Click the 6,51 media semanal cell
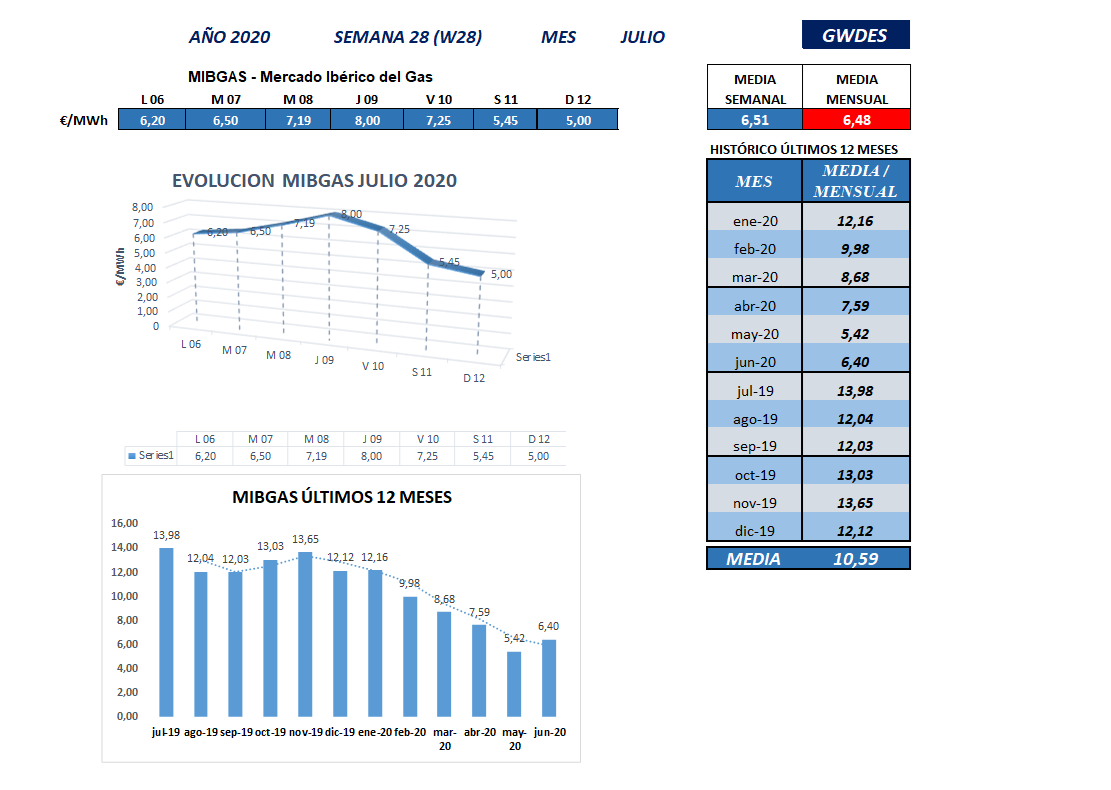This screenshot has height=790, width=1111. click(x=756, y=120)
